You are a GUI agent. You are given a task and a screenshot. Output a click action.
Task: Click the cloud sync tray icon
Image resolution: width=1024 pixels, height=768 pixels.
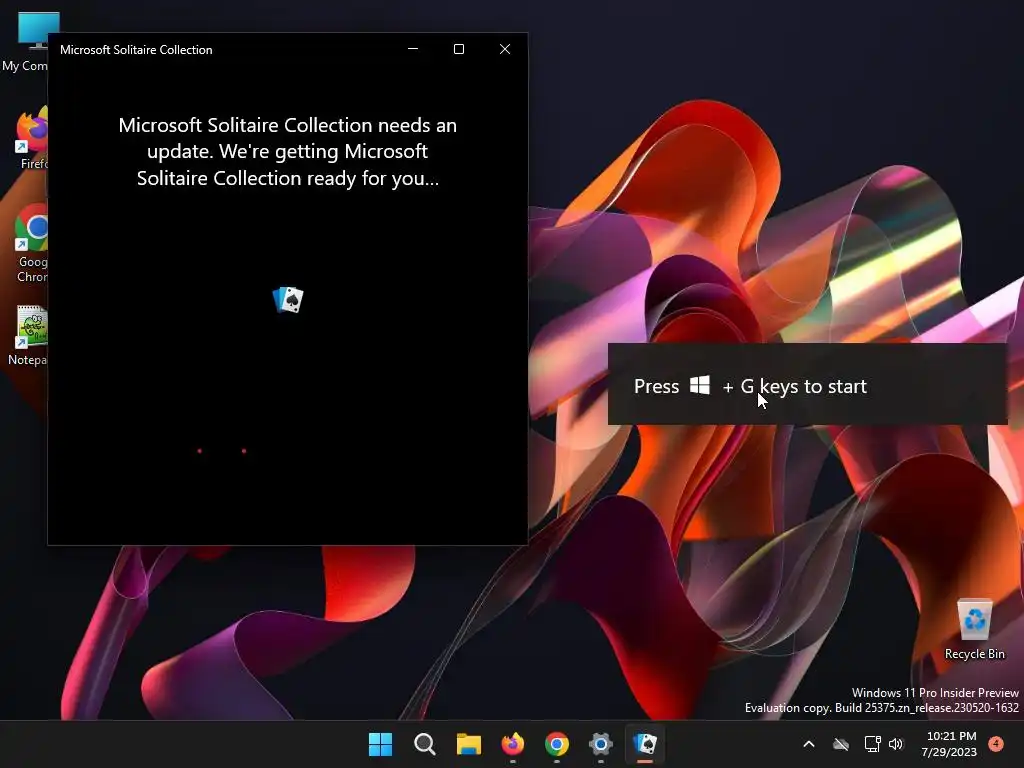pos(841,744)
